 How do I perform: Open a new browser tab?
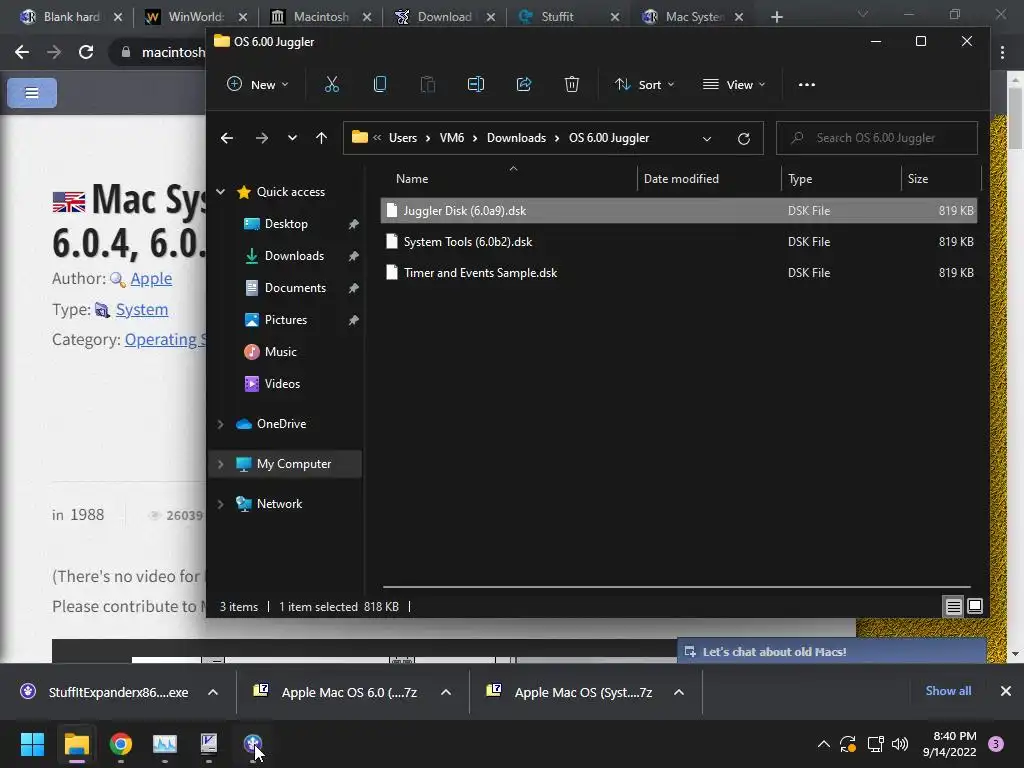[776, 17]
